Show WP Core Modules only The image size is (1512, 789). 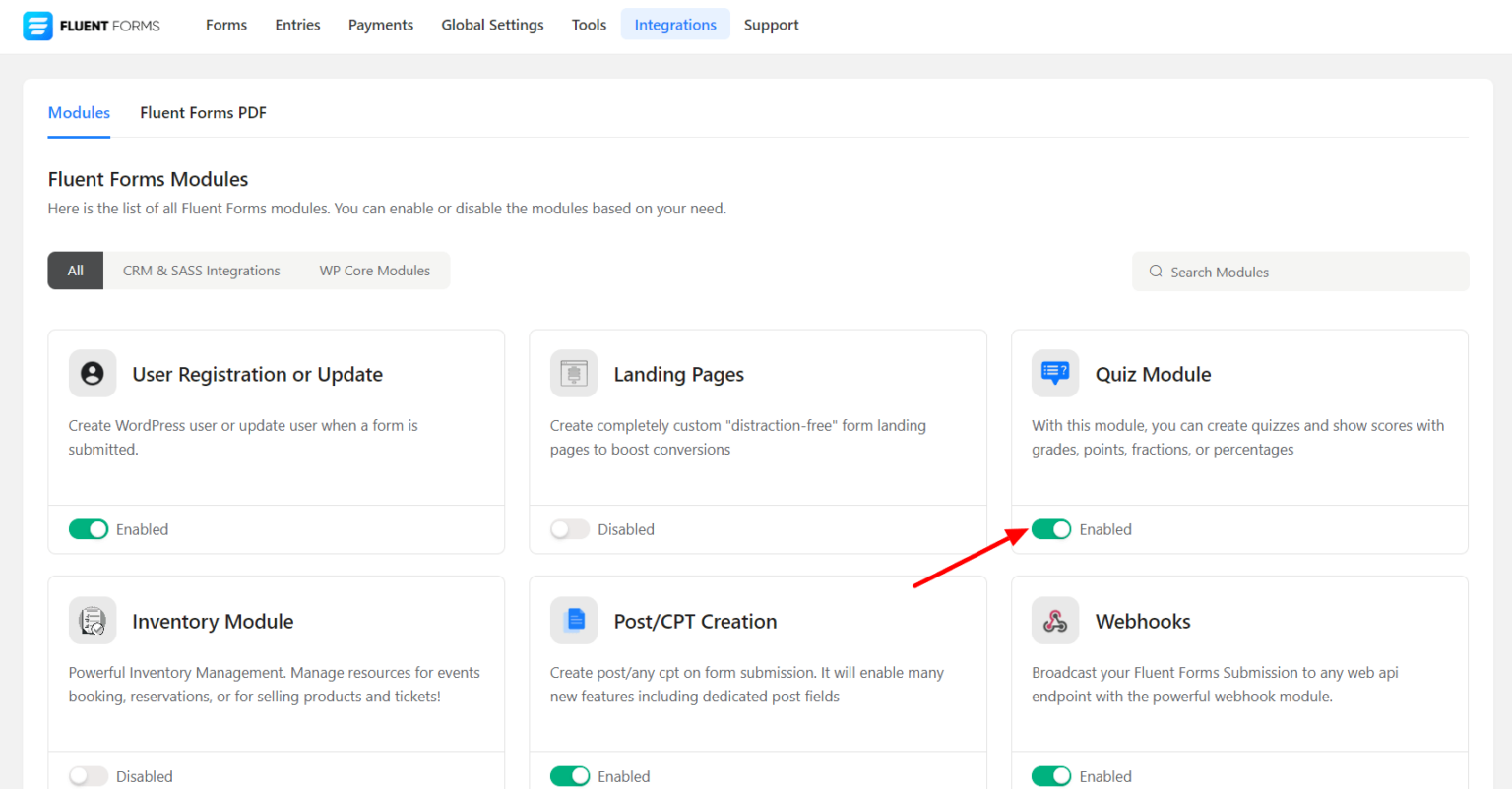click(x=374, y=270)
